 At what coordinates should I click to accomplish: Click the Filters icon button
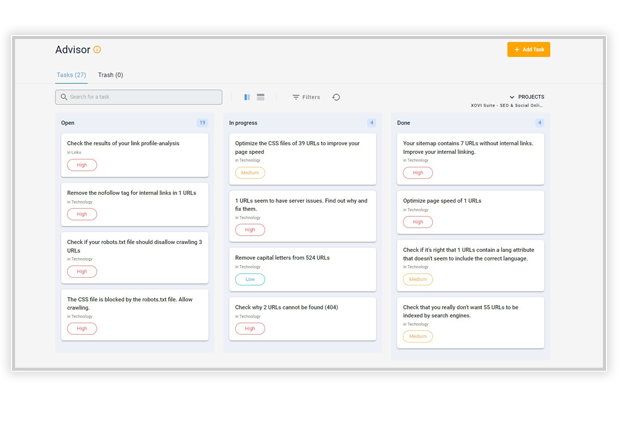click(x=296, y=97)
